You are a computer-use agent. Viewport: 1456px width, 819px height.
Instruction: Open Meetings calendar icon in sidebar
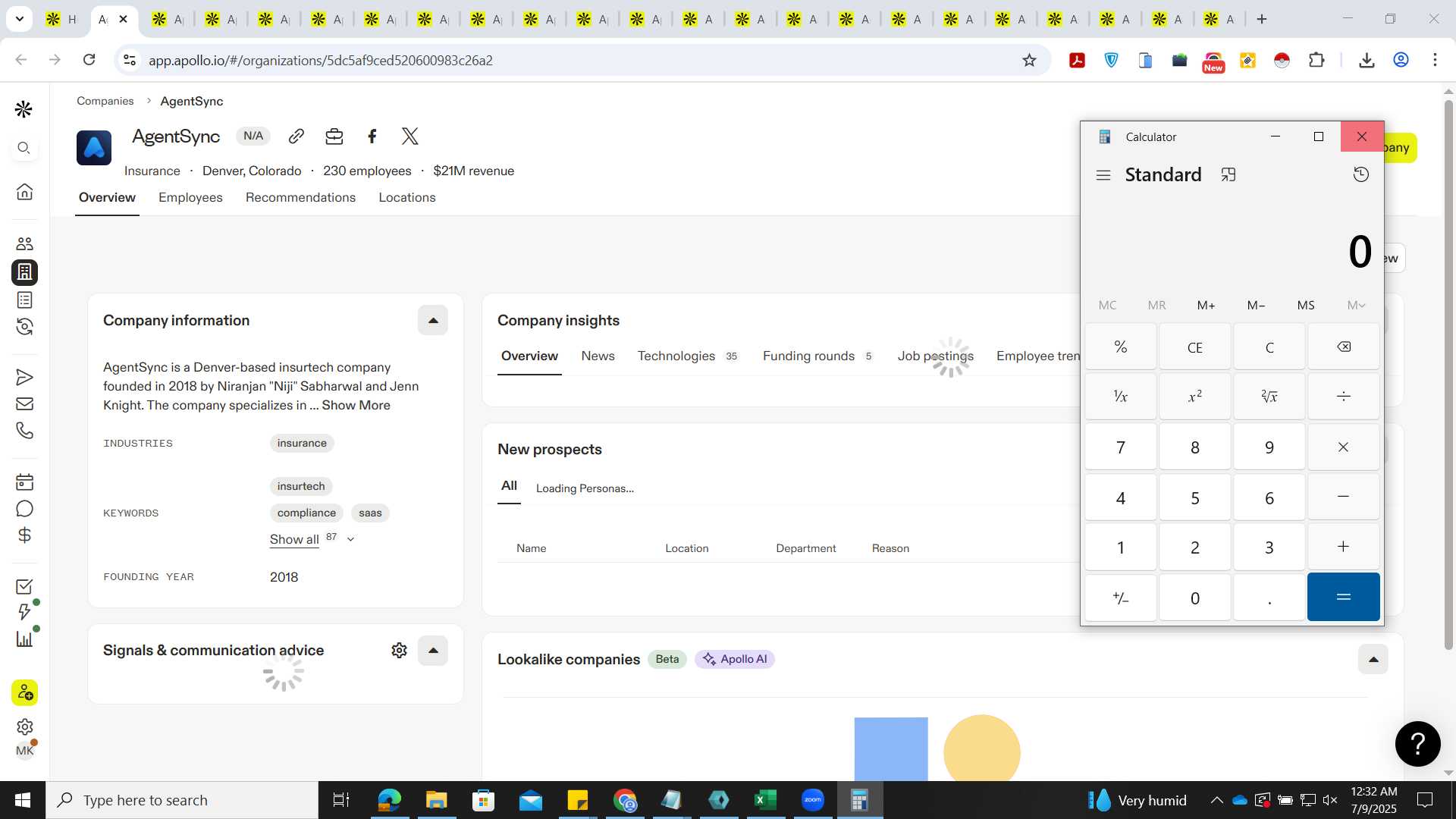[x=24, y=482]
